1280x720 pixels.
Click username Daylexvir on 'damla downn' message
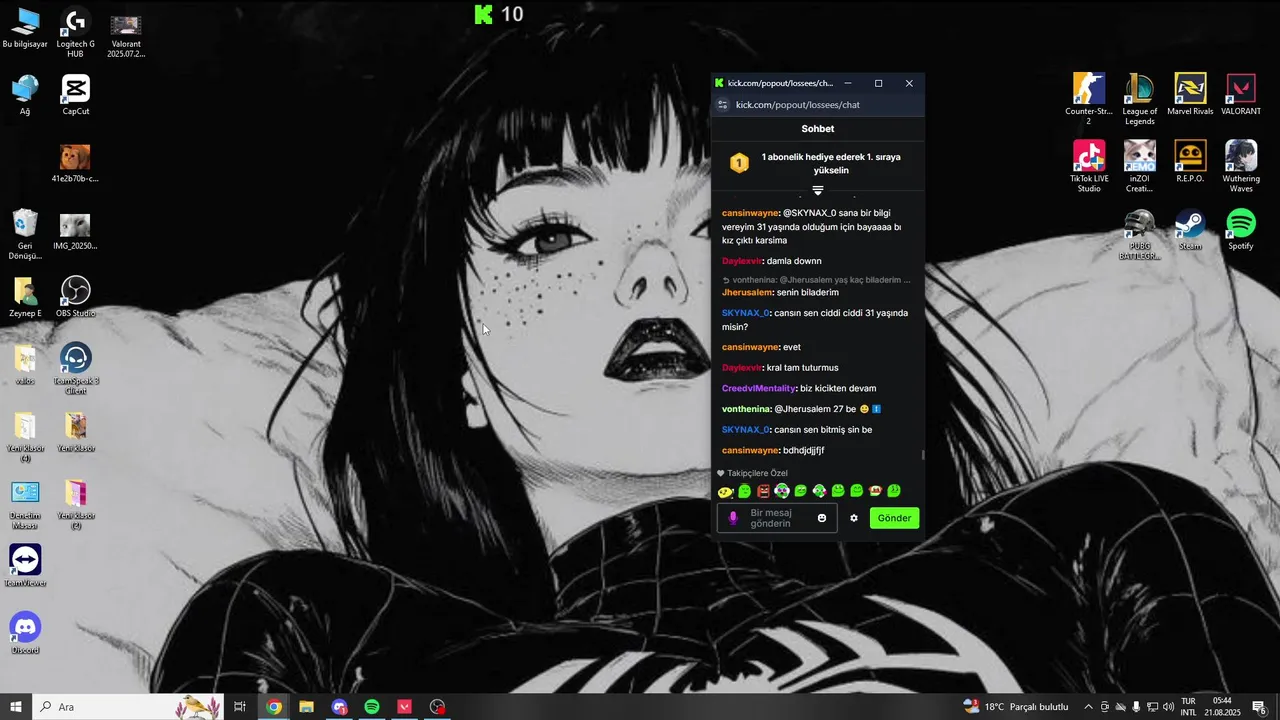742,261
